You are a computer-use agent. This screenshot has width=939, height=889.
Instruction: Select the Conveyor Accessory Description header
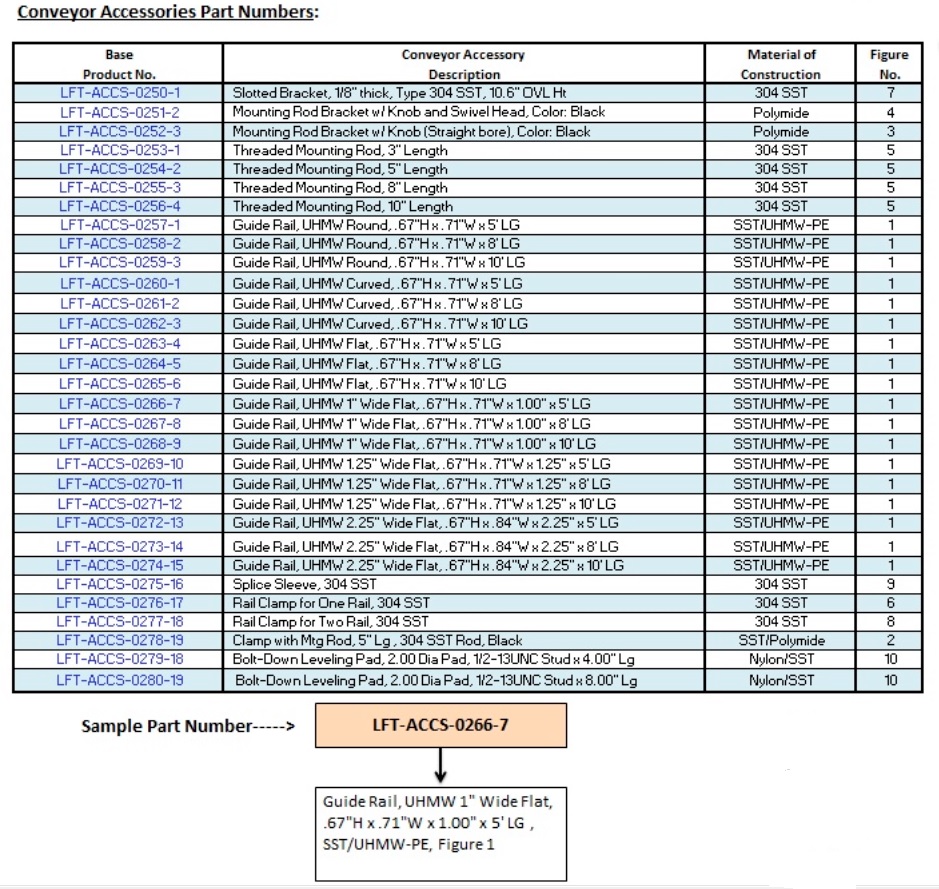tap(463, 64)
